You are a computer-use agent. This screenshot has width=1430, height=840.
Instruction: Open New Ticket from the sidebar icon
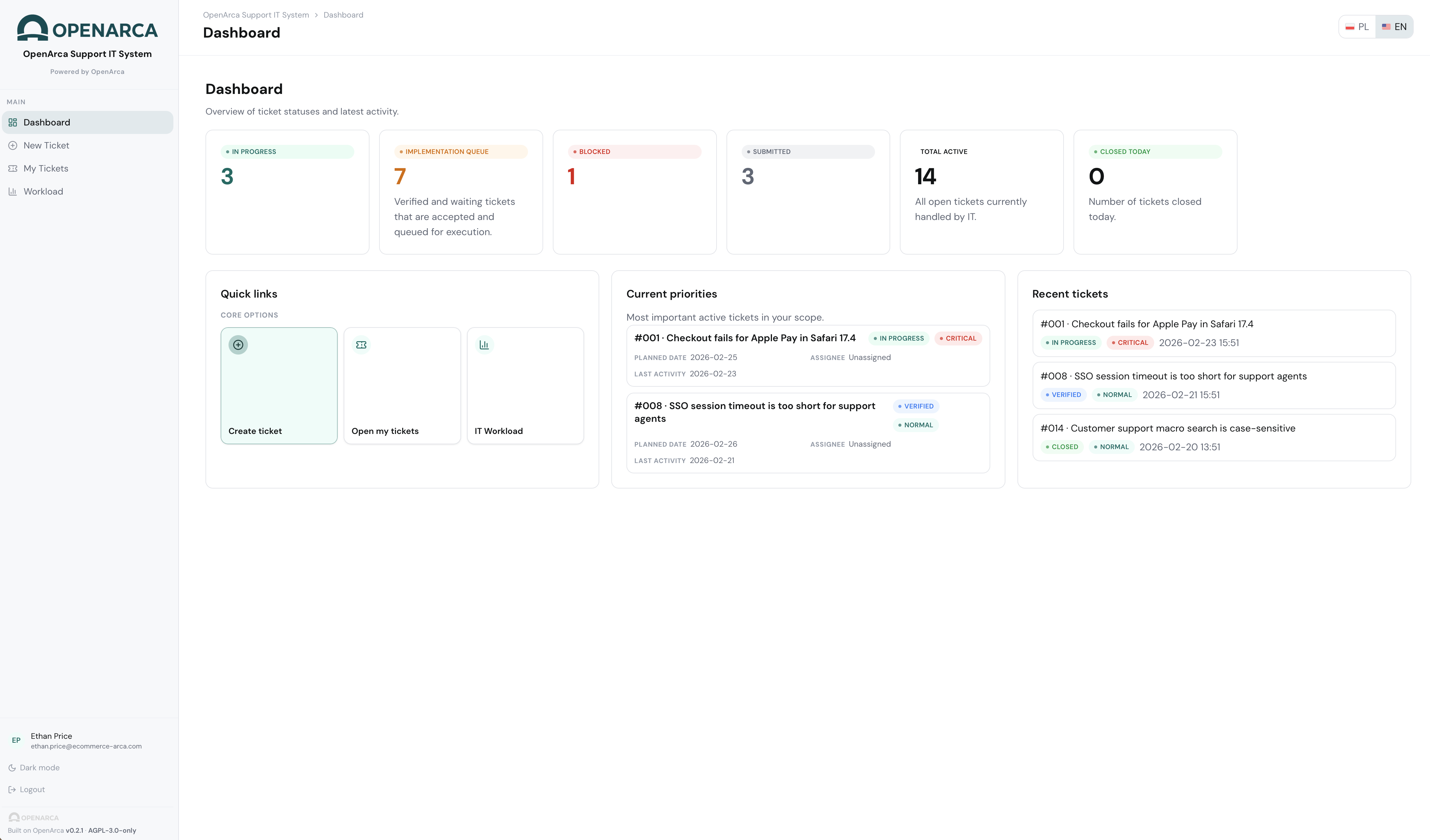[x=13, y=145]
